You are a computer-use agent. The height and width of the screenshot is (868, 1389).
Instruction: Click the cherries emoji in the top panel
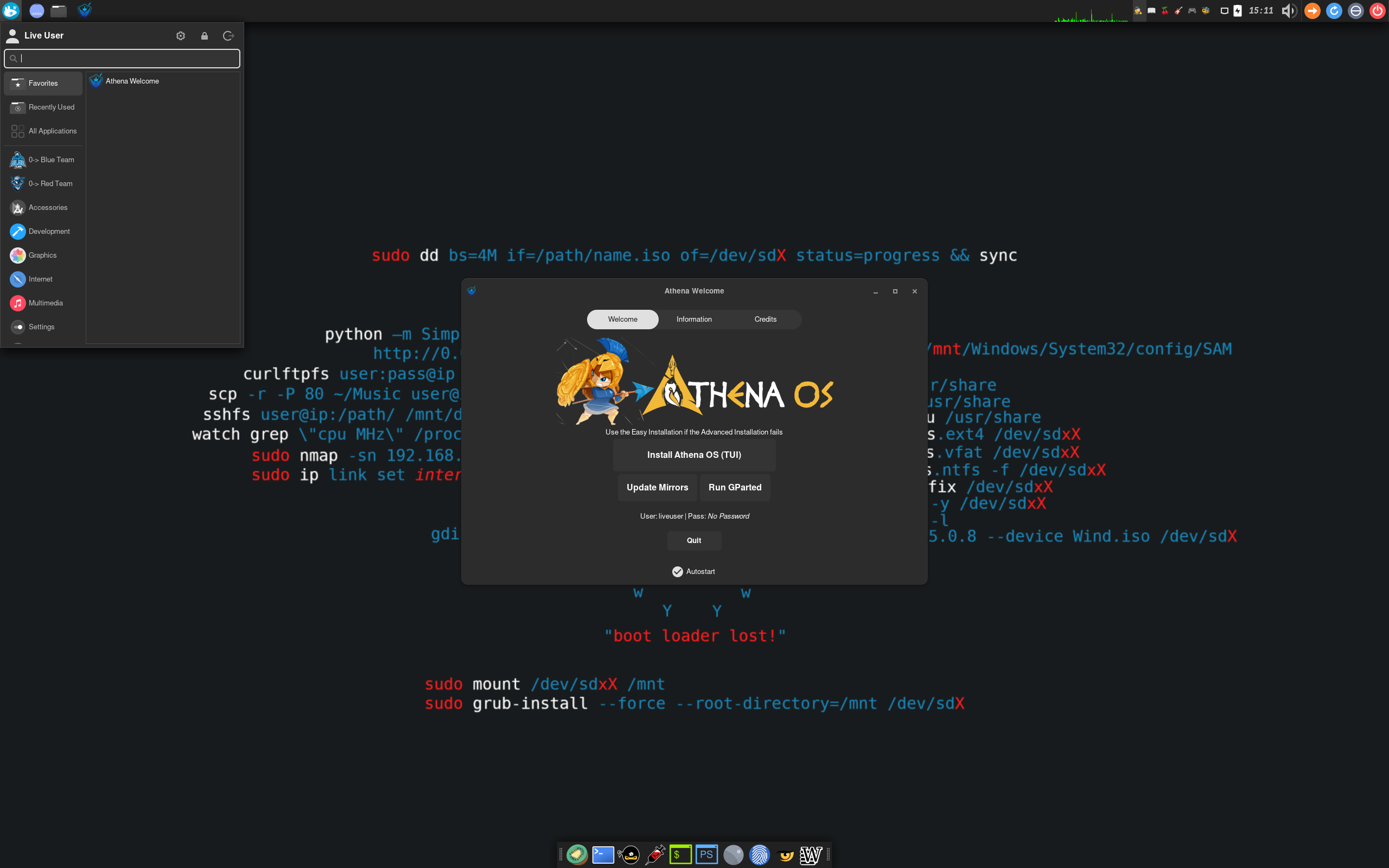pos(1164,11)
